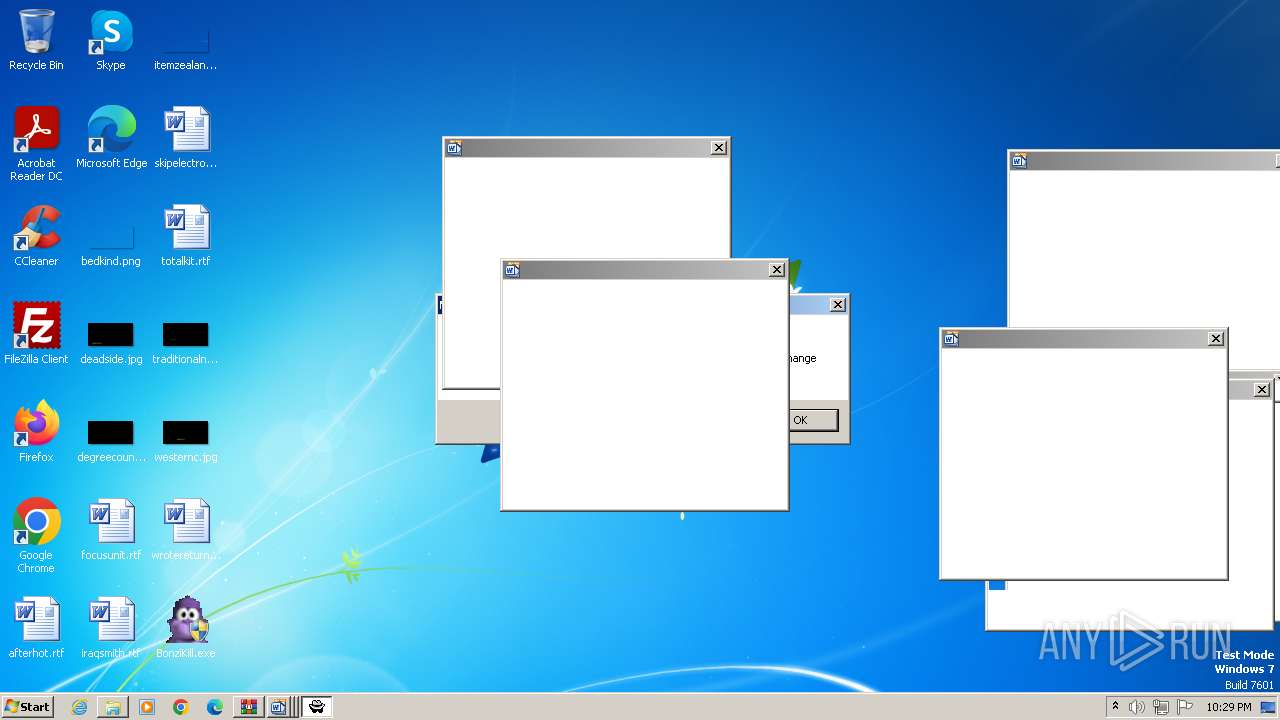The width and height of the screenshot is (1280, 720).
Task: Open the Start menu
Action: [27, 707]
